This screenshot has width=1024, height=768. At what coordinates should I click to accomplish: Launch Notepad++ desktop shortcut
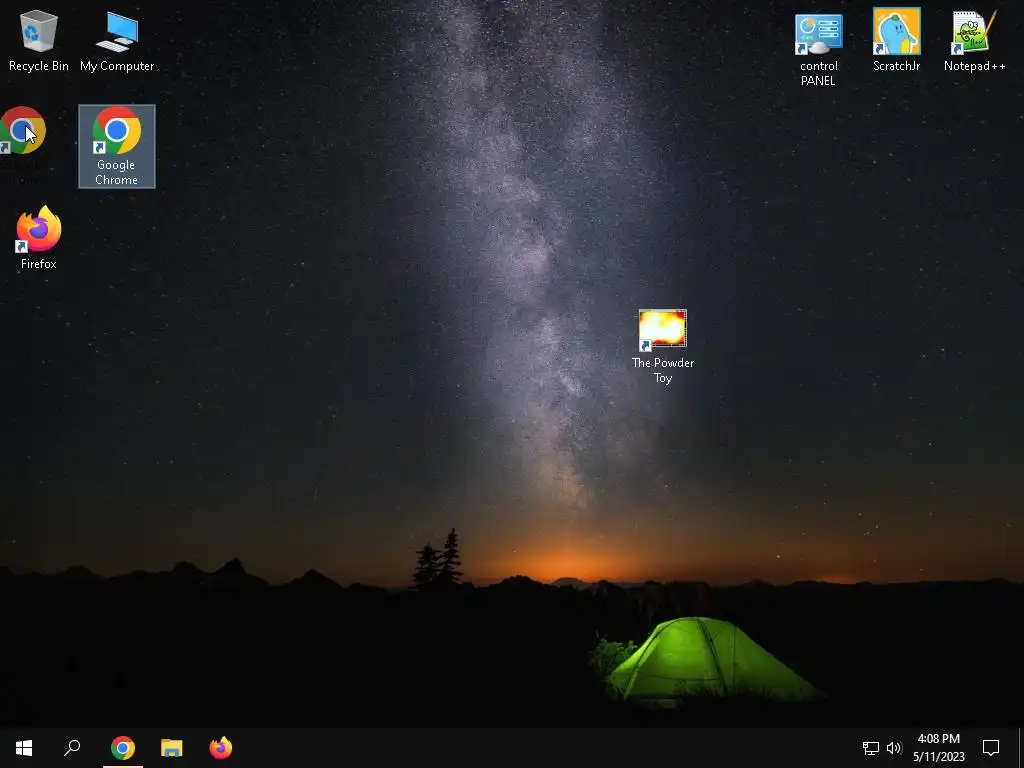(974, 40)
